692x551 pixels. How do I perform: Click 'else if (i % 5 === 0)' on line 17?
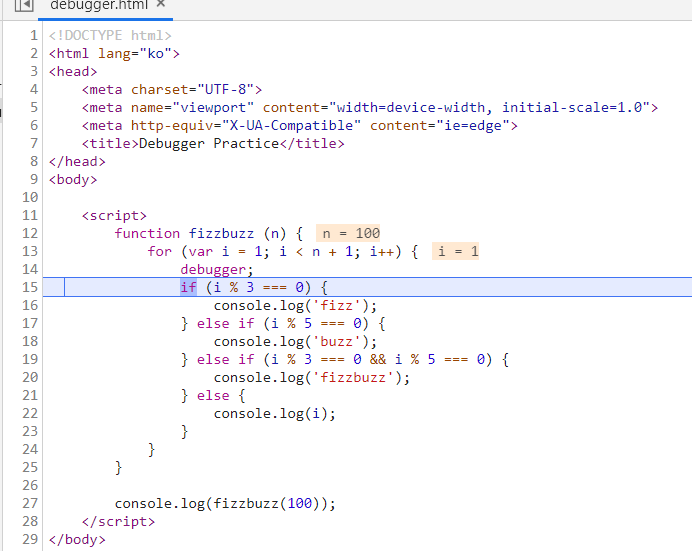pyautogui.click(x=283, y=323)
